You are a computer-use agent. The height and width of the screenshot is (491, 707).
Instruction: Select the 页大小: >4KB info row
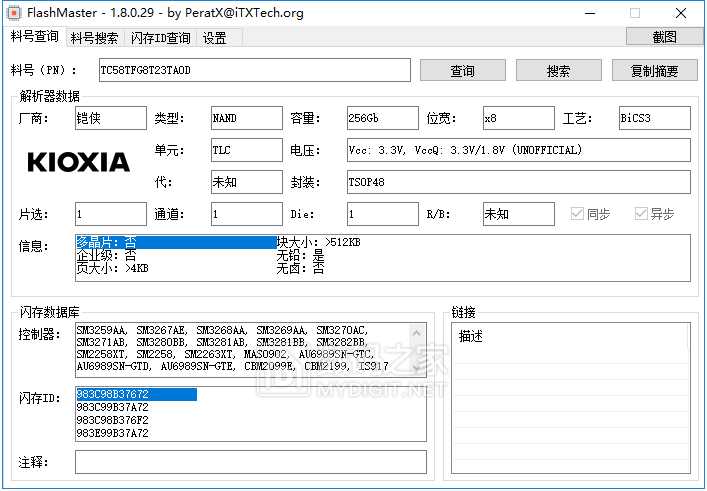(113, 268)
